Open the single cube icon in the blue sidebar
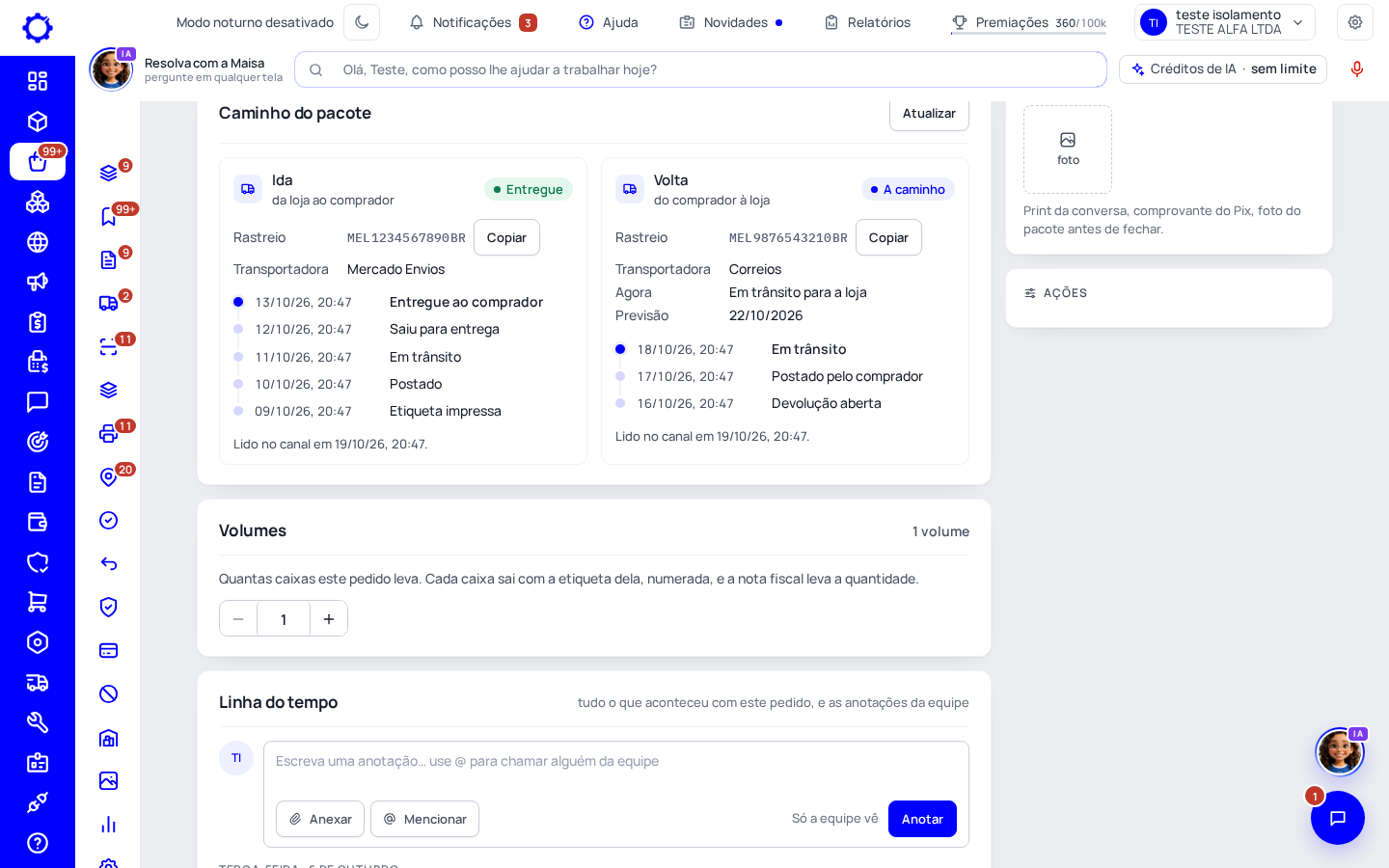 tap(38, 122)
